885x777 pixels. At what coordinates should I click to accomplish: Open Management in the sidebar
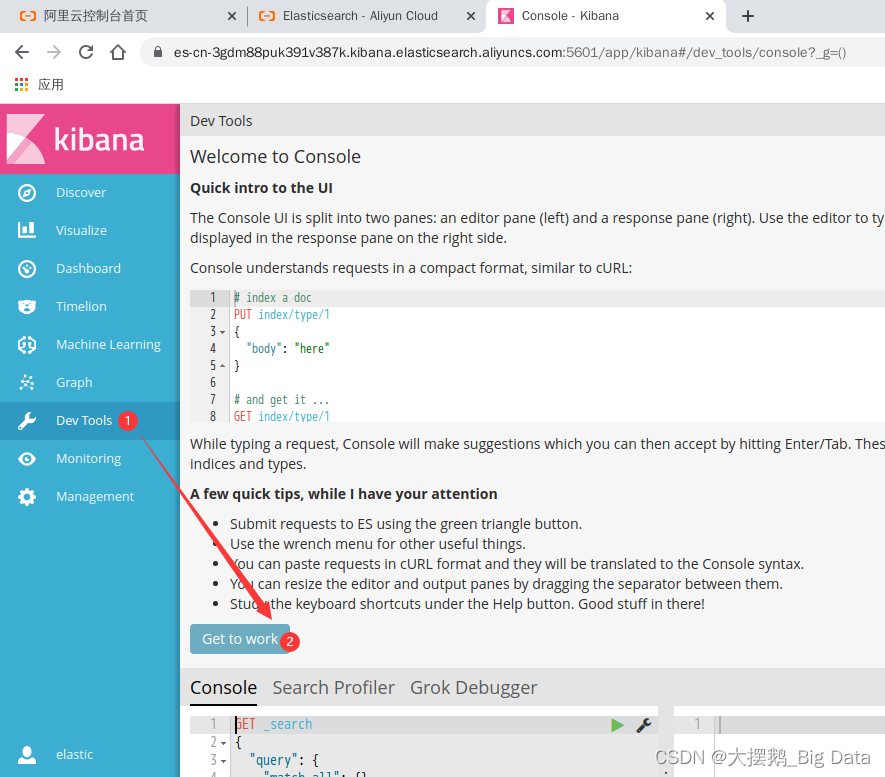pos(95,497)
